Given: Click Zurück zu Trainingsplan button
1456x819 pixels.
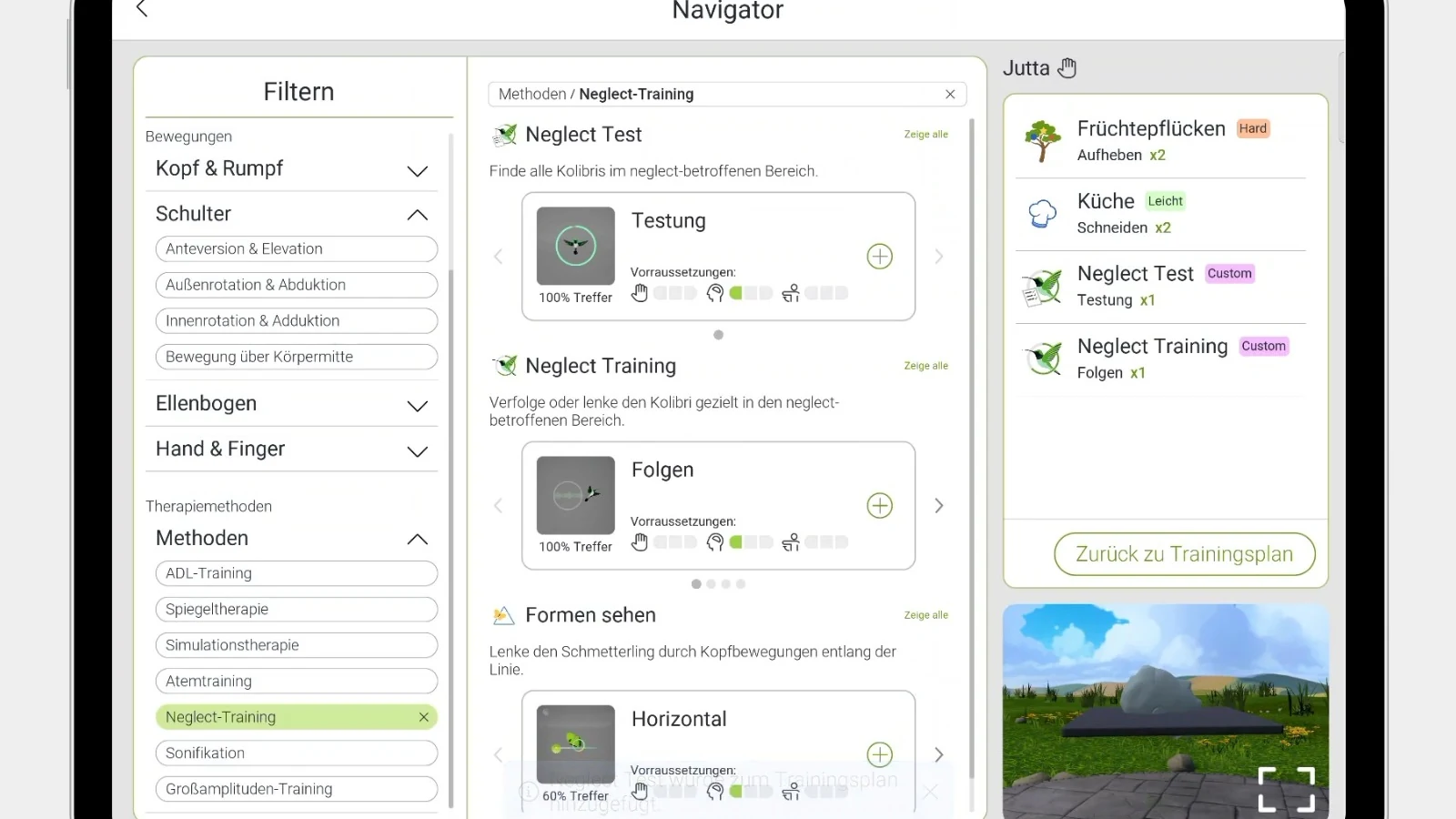Looking at the screenshot, I should pos(1184,554).
